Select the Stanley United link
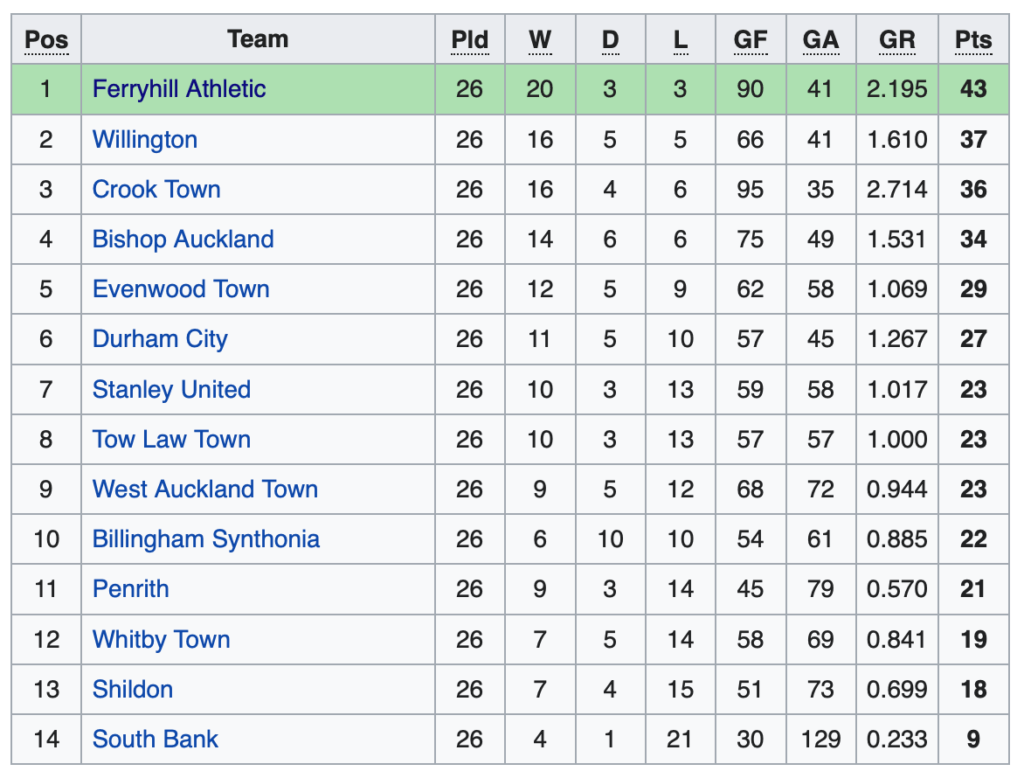This screenshot has width=1024, height=778. (x=172, y=390)
